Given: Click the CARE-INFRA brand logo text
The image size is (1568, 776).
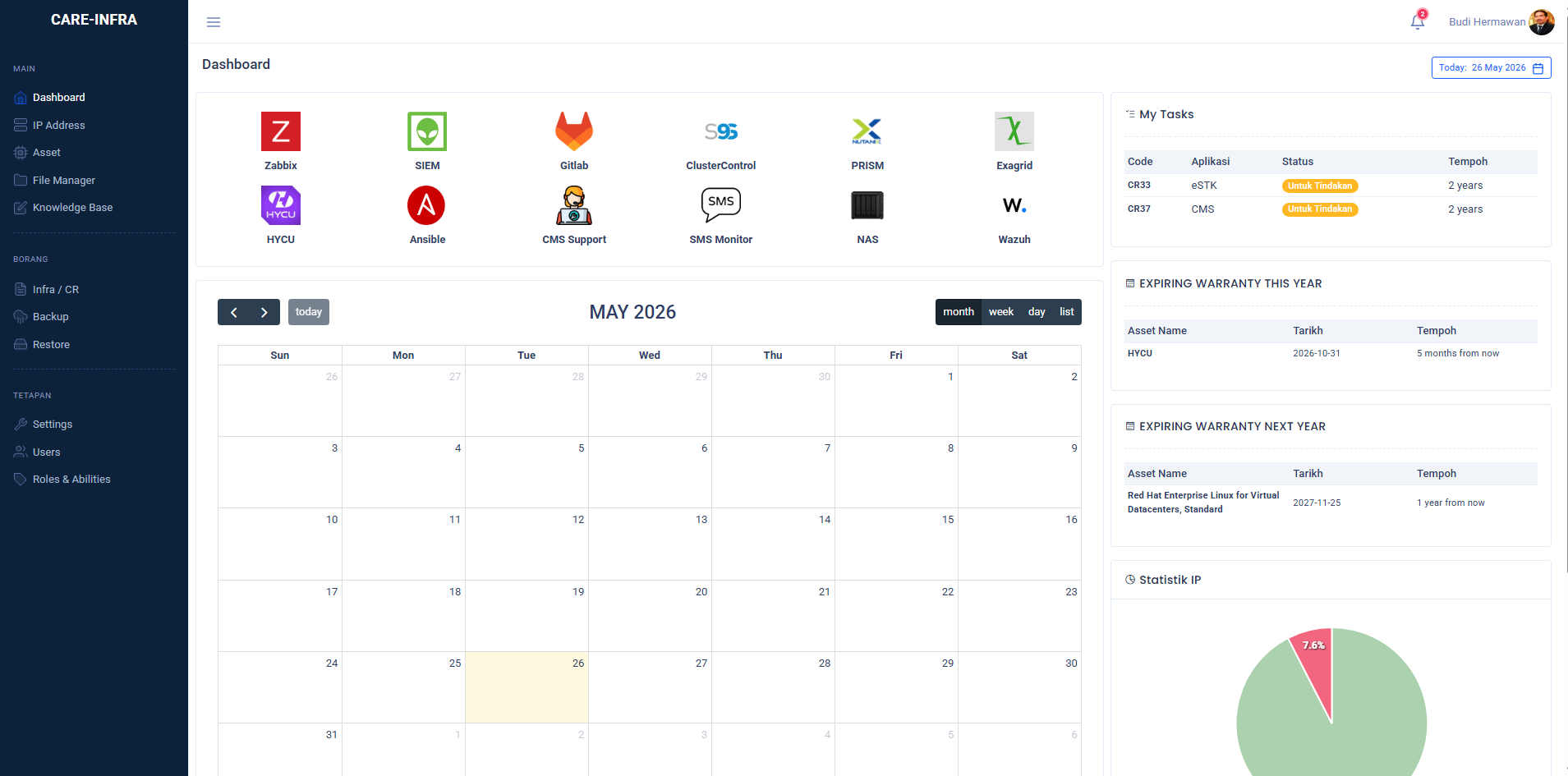Looking at the screenshot, I should point(94,20).
